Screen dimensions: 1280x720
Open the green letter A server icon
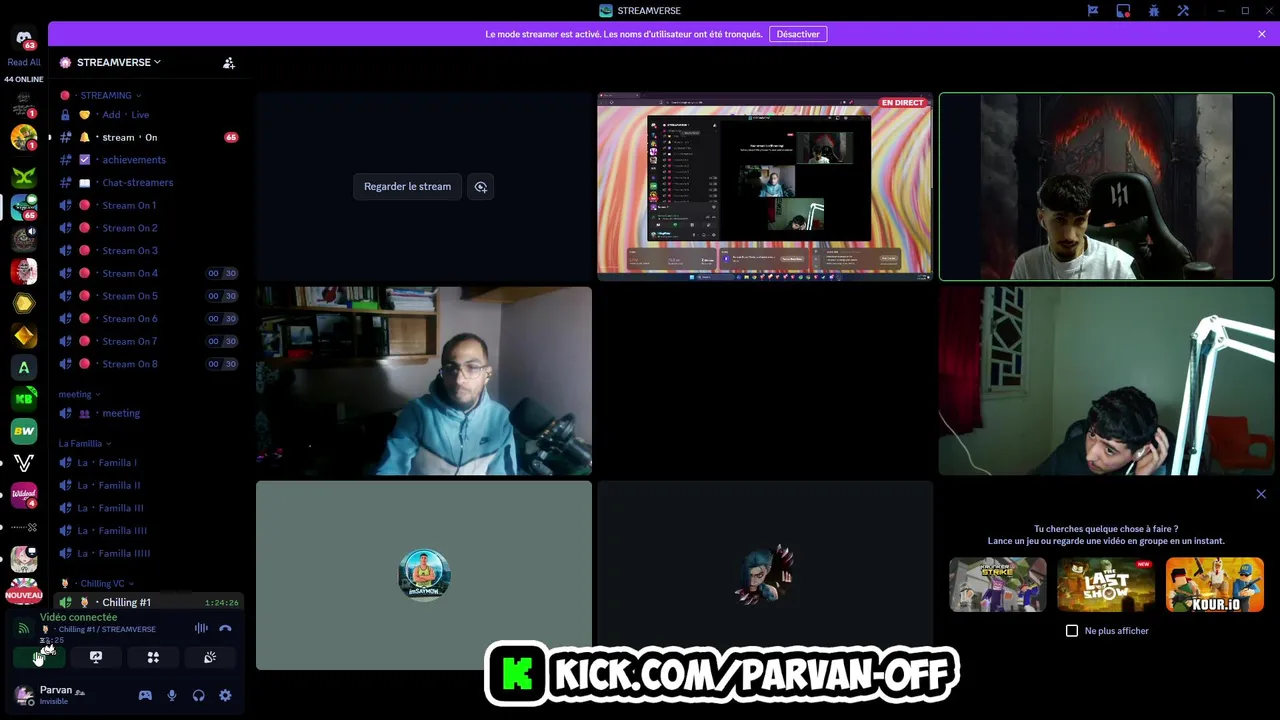(x=24, y=367)
